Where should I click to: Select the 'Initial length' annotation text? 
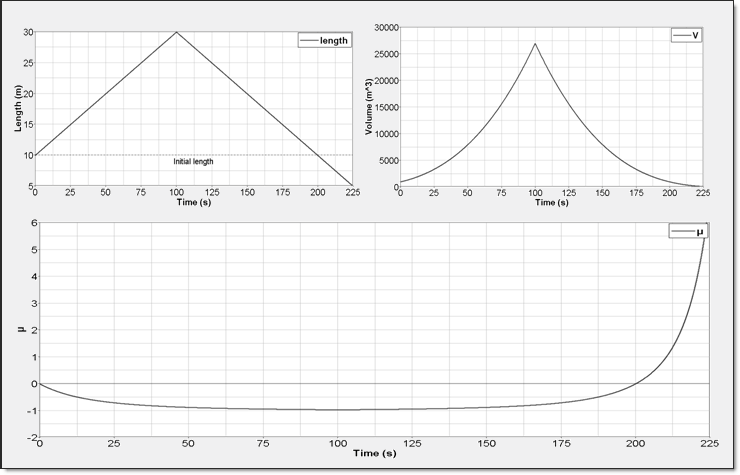[x=193, y=161]
